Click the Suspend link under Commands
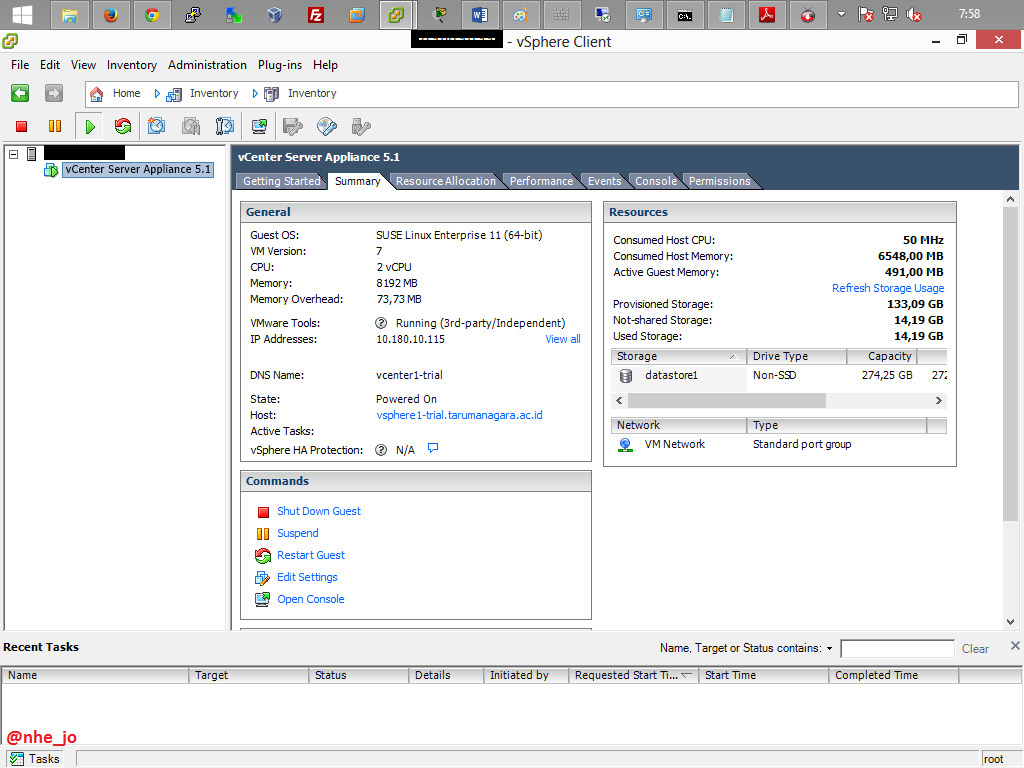 tap(298, 534)
